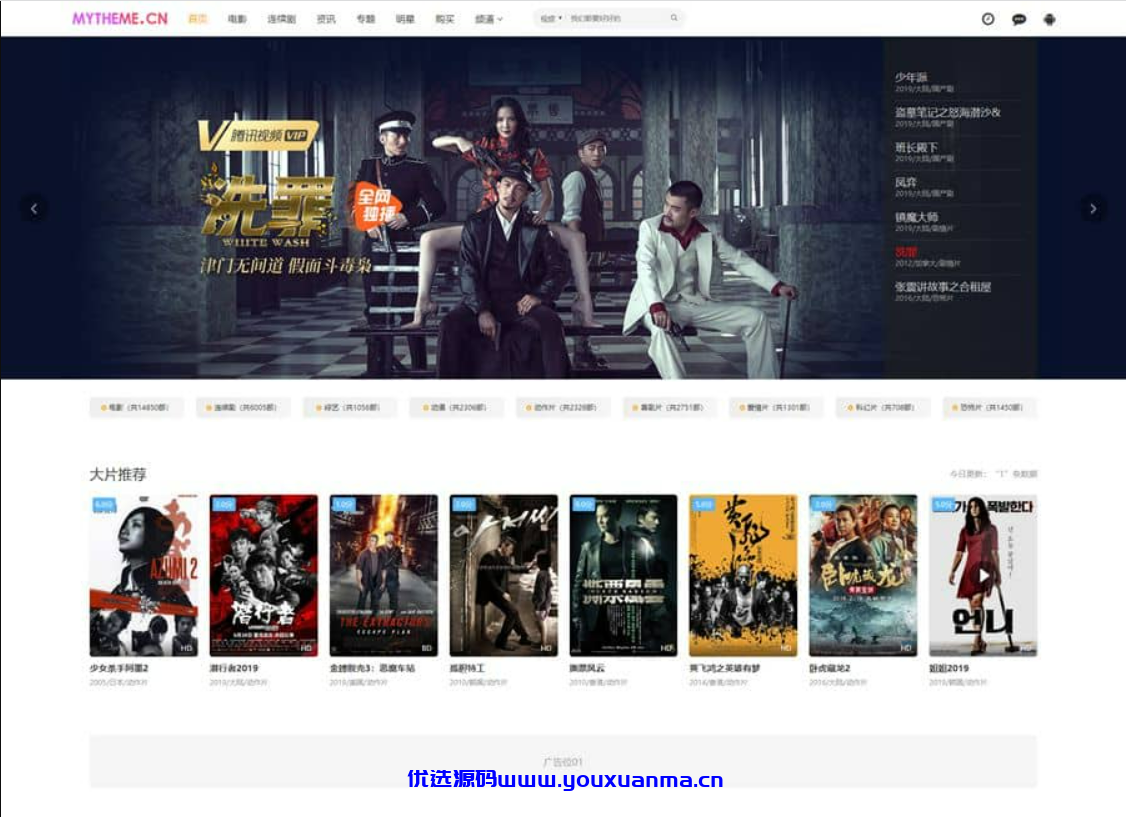Open the AZUMI 2 movie poster

(144, 575)
